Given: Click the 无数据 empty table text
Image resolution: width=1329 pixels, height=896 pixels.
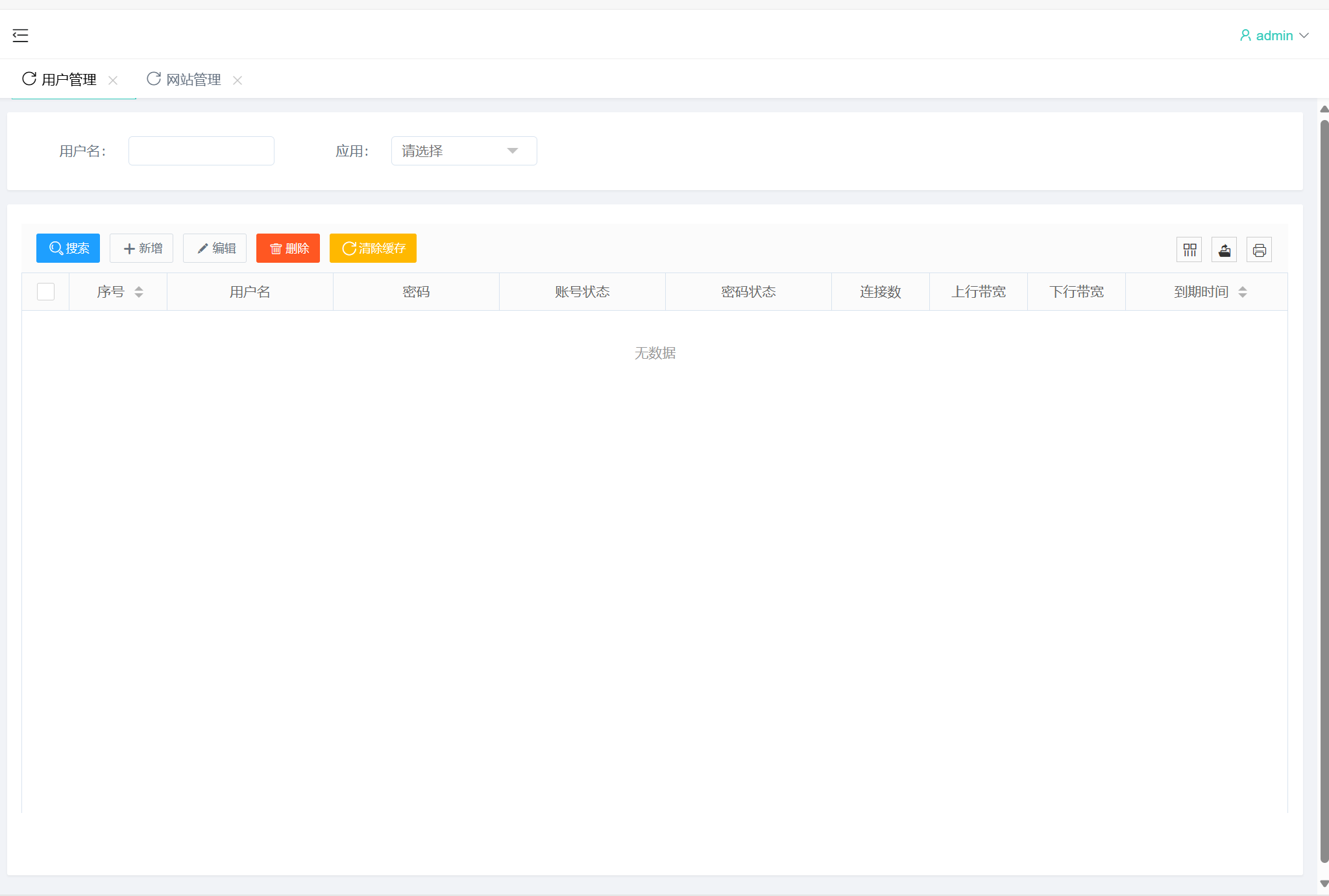Looking at the screenshot, I should pos(655,353).
